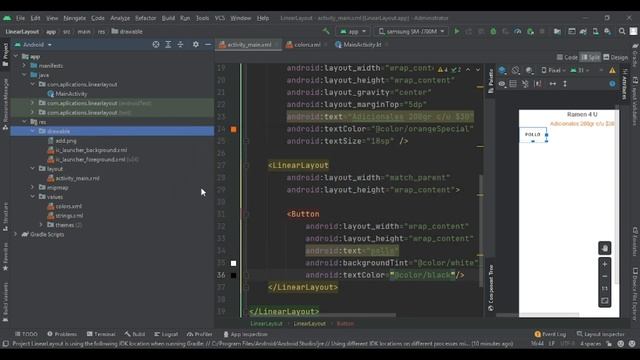640x360 pixels.
Task: Open the Profile app gauge icon
Action: coord(518,31)
